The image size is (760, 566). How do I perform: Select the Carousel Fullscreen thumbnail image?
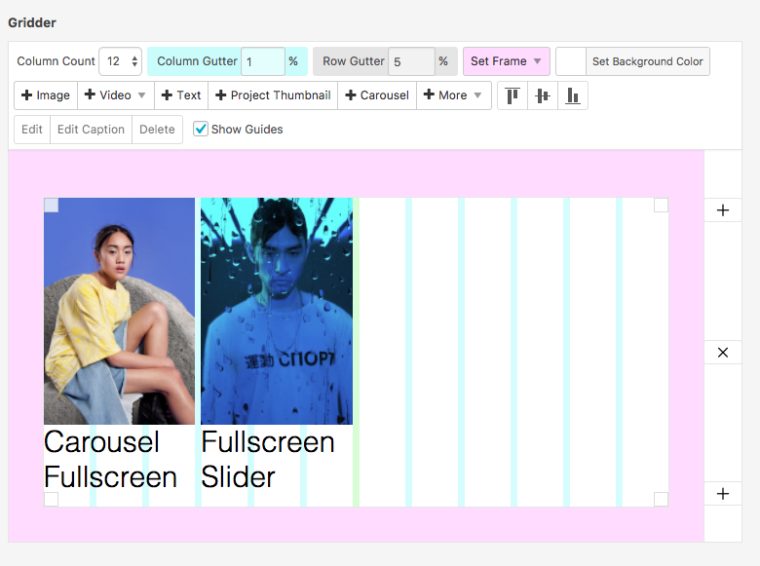(x=119, y=311)
